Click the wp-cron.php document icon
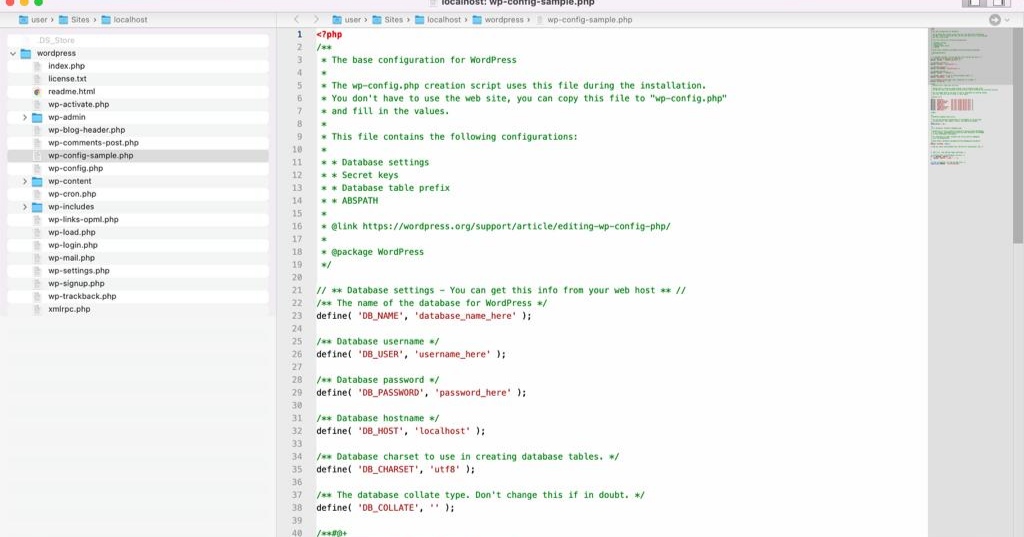Viewport: 1024px width, 537px height. [37, 194]
